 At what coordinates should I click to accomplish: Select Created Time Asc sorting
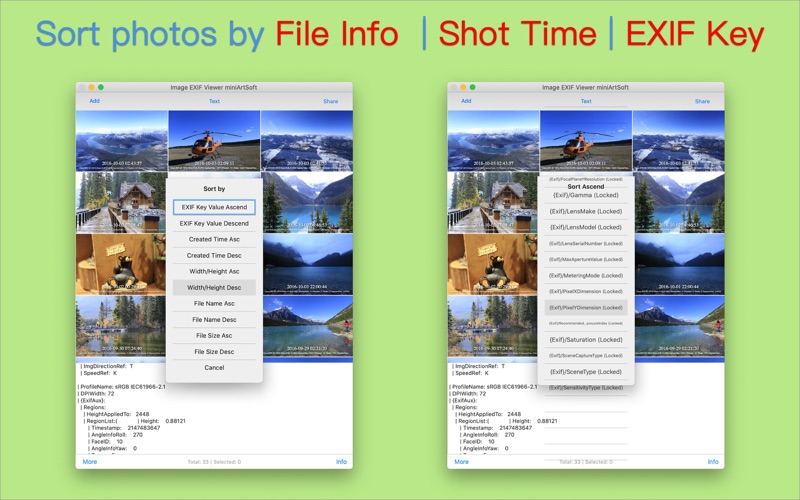tap(214, 239)
